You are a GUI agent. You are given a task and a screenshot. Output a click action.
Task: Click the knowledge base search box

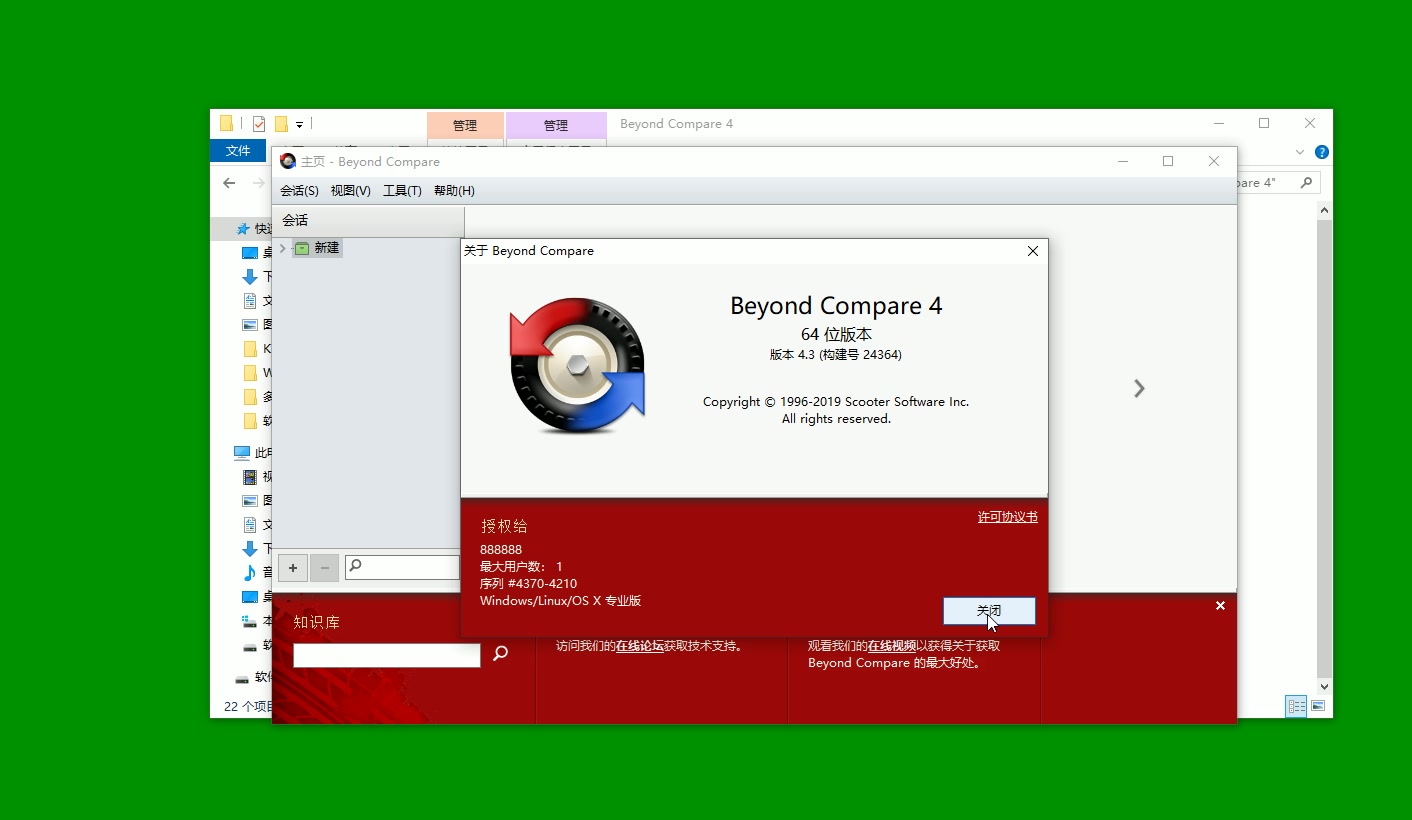387,655
